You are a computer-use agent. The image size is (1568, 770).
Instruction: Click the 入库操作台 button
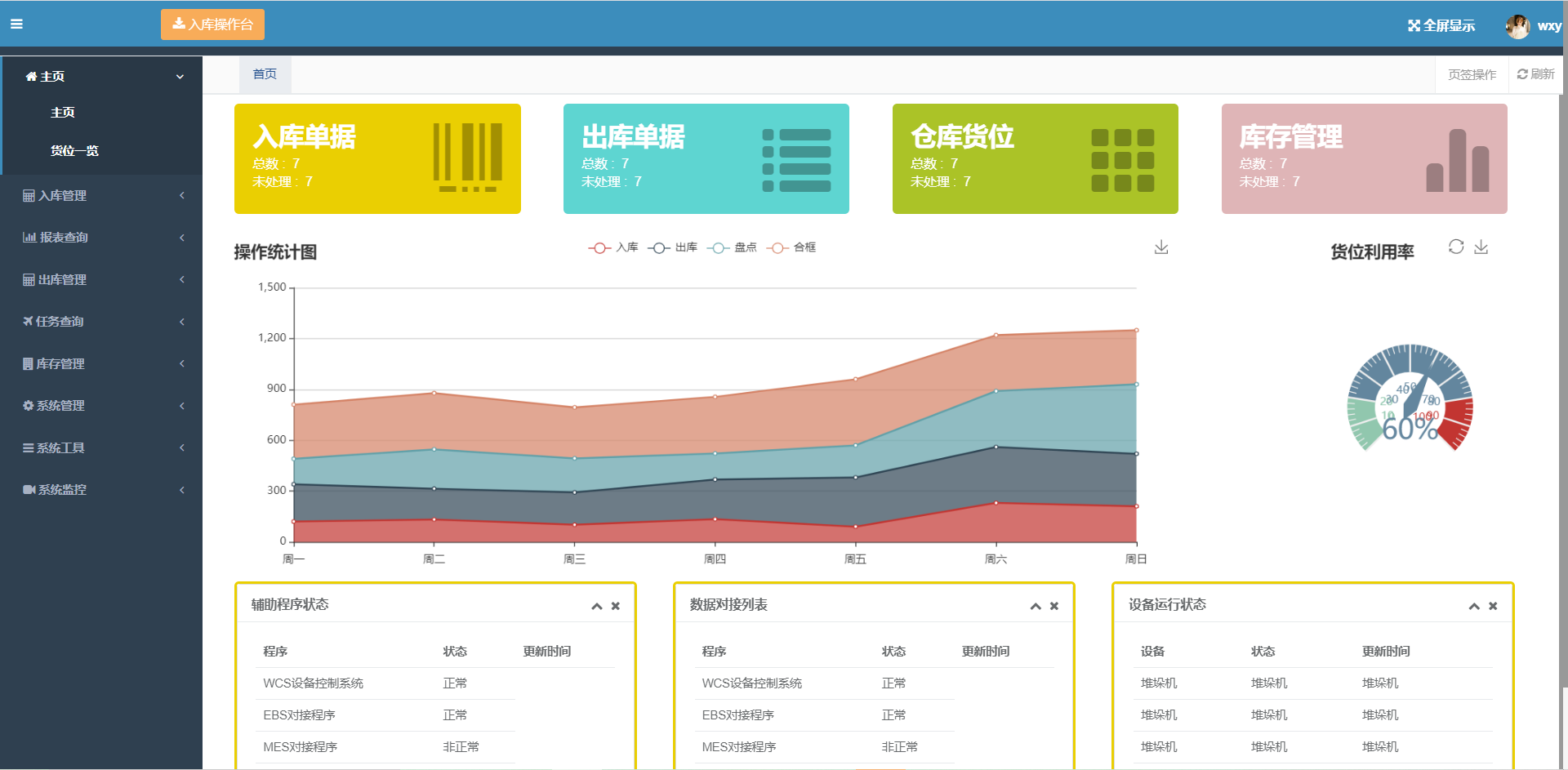(x=212, y=24)
